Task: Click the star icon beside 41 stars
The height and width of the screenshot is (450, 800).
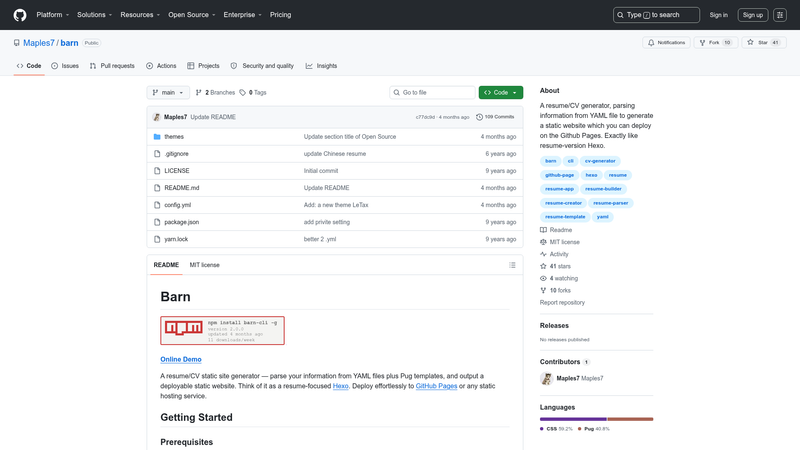Action: coord(543,266)
